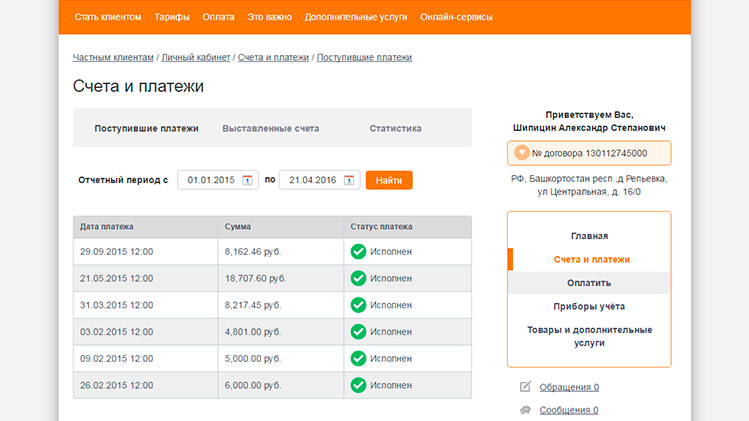
Task: Click the amount 4,801.00 руб.
Action: click(253, 332)
